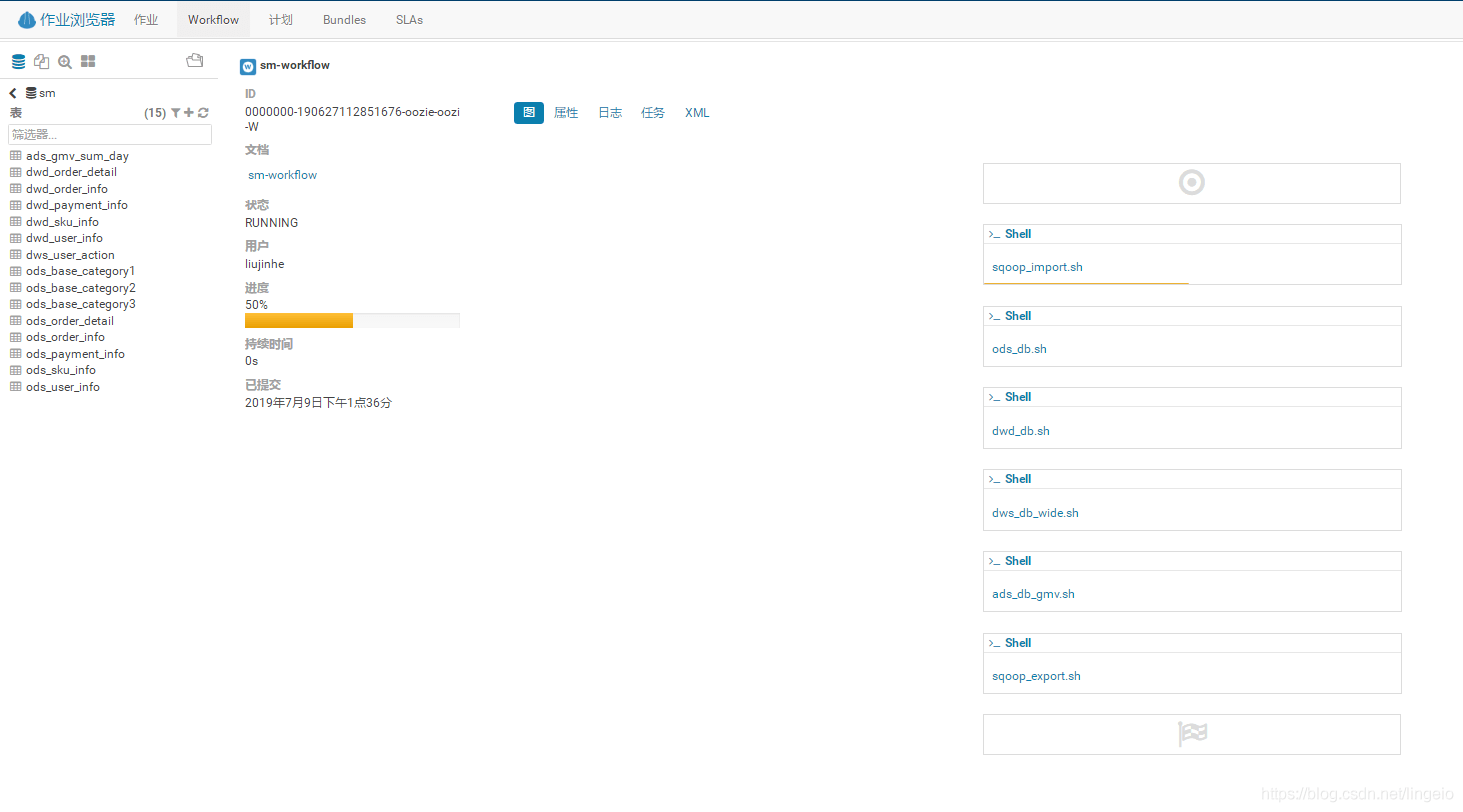Select table dwd_payment_info

coord(77,205)
